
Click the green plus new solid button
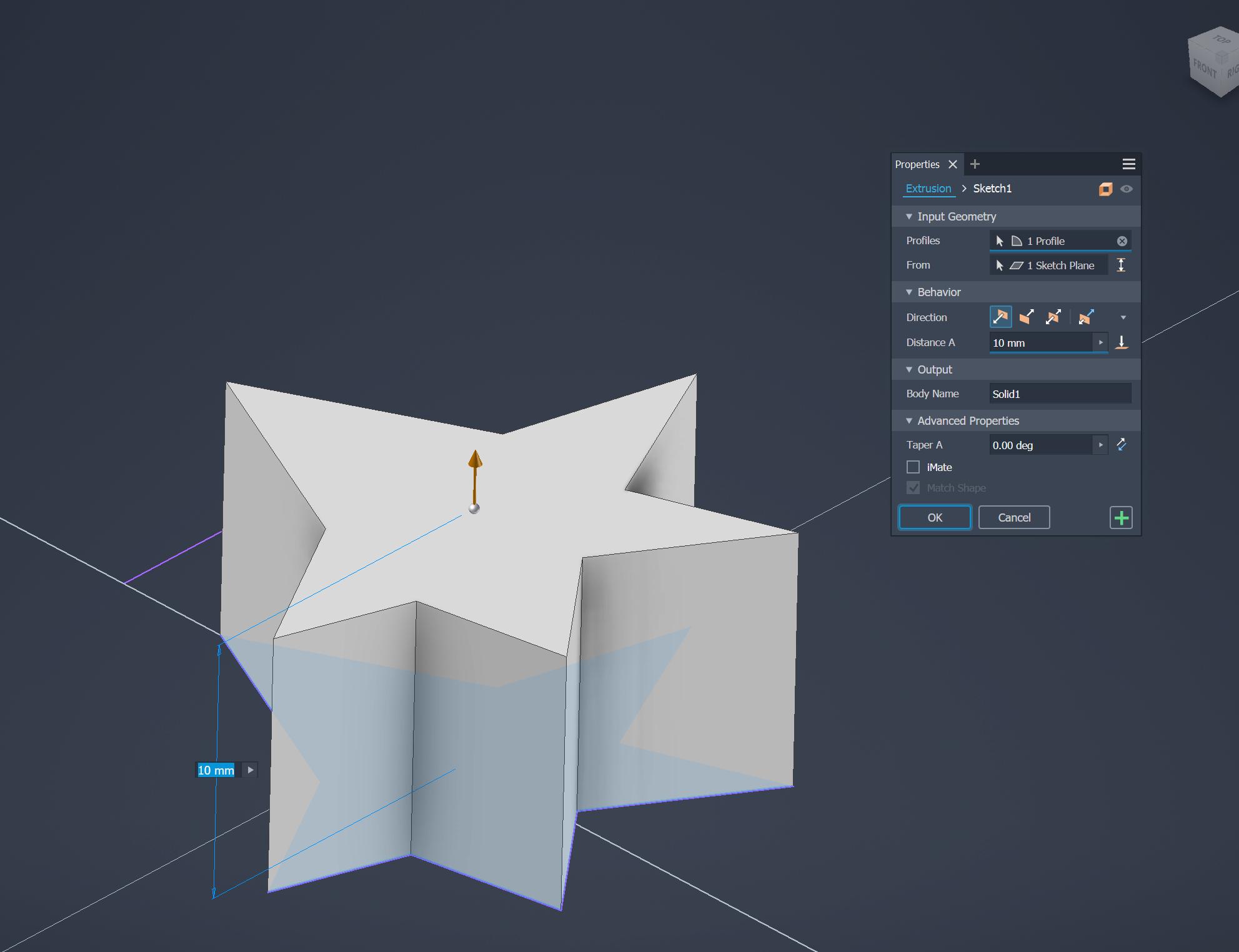pyautogui.click(x=1121, y=517)
